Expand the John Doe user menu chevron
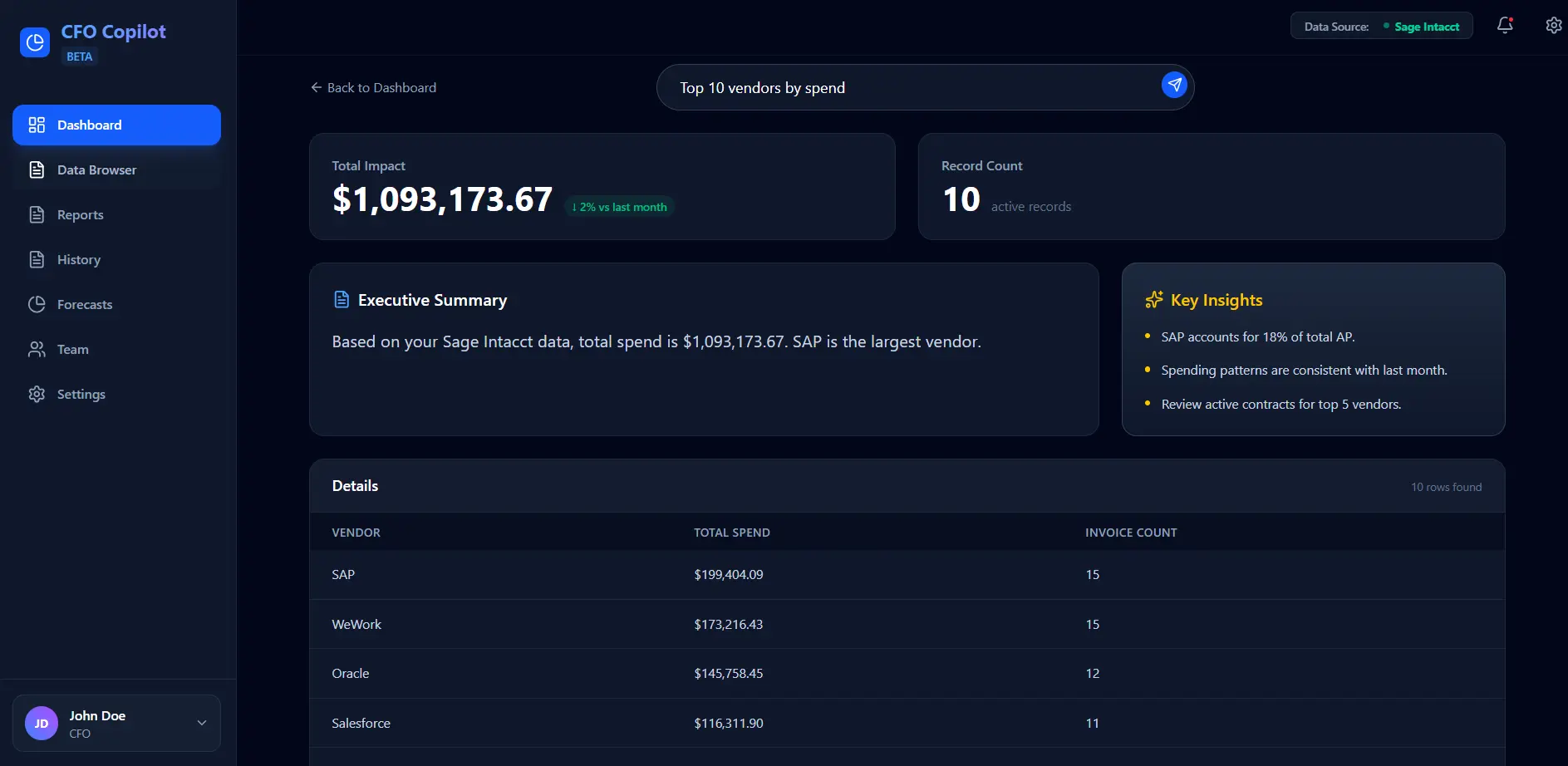Viewport: 1568px width, 766px height. [202, 723]
